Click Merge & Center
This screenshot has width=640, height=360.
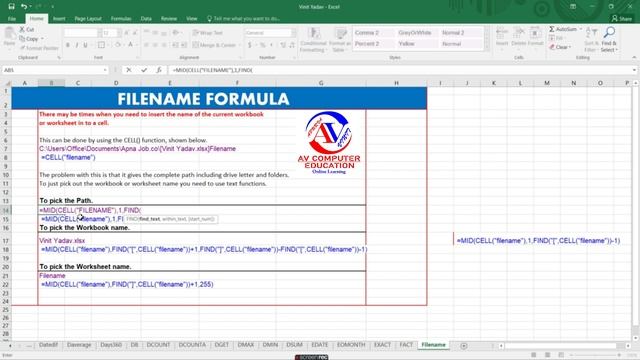point(214,45)
